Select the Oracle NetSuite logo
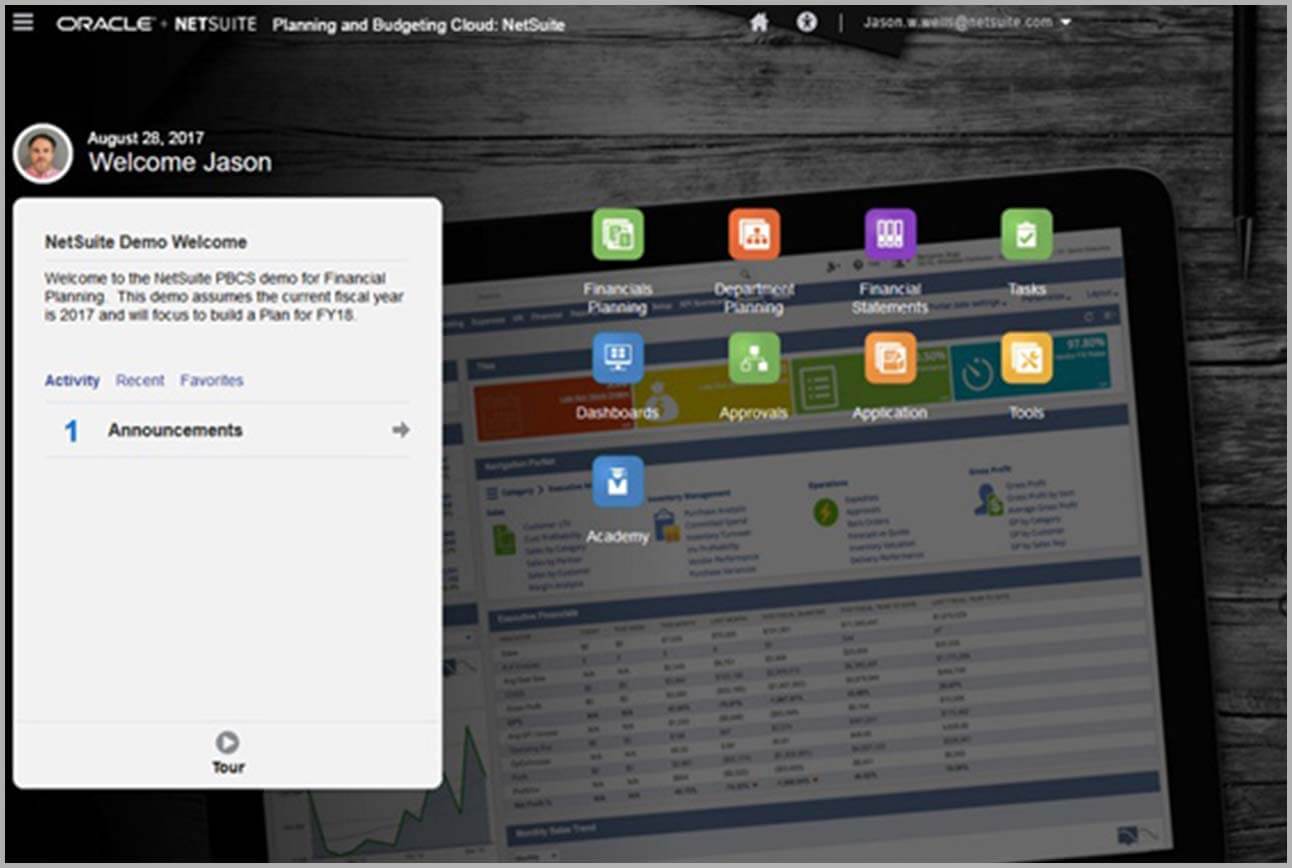Screen dimensions: 1292x868 click(x=156, y=24)
